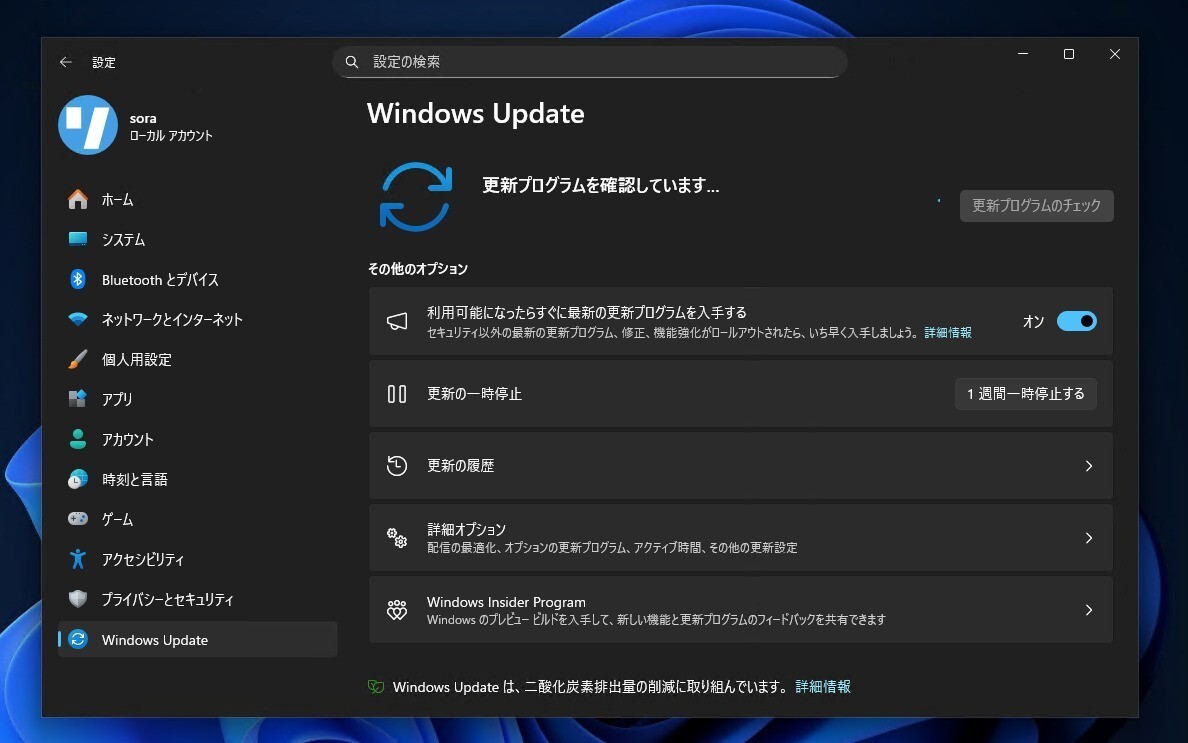Click the Windows Update page heading

[476, 114]
